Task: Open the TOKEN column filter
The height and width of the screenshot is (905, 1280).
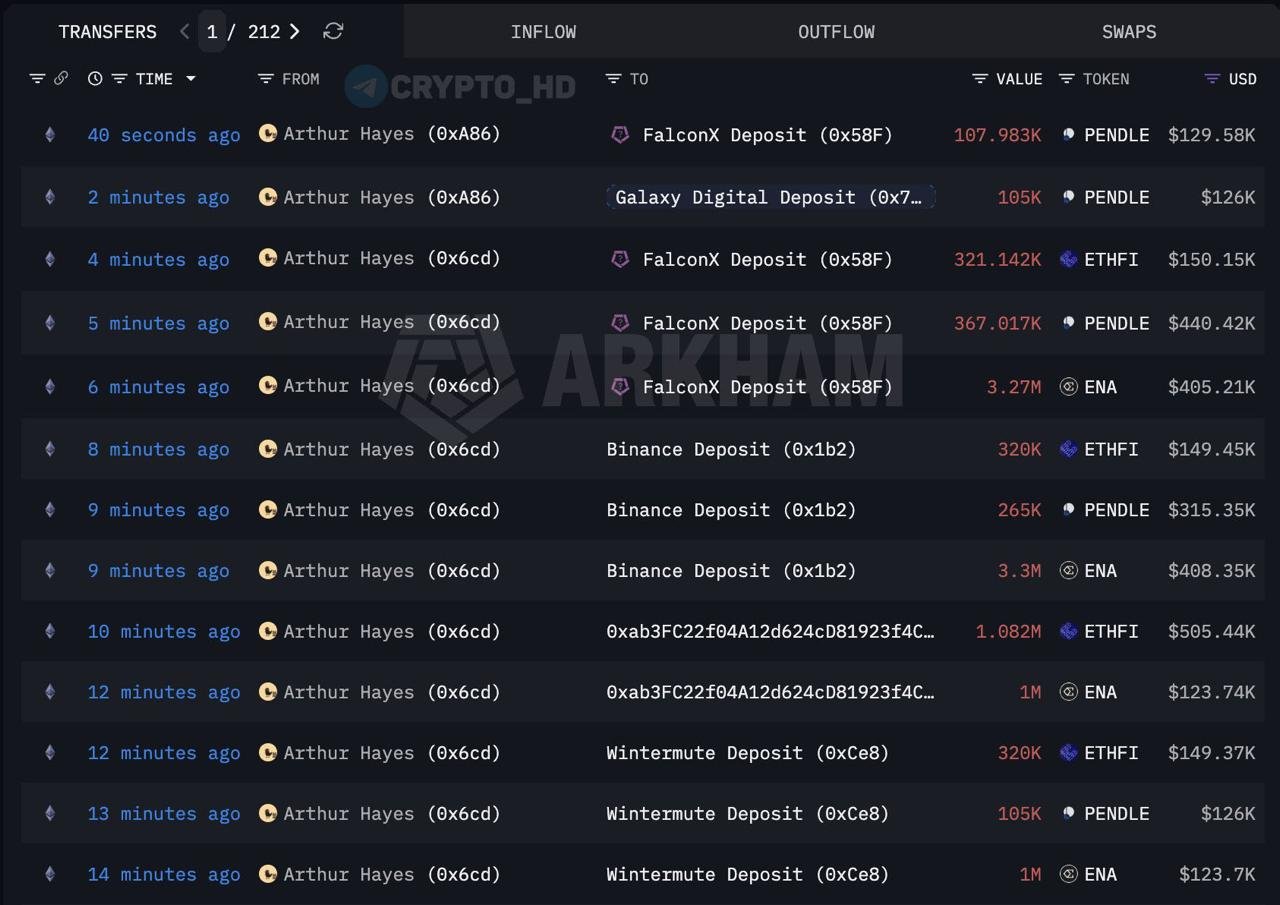Action: point(1067,78)
